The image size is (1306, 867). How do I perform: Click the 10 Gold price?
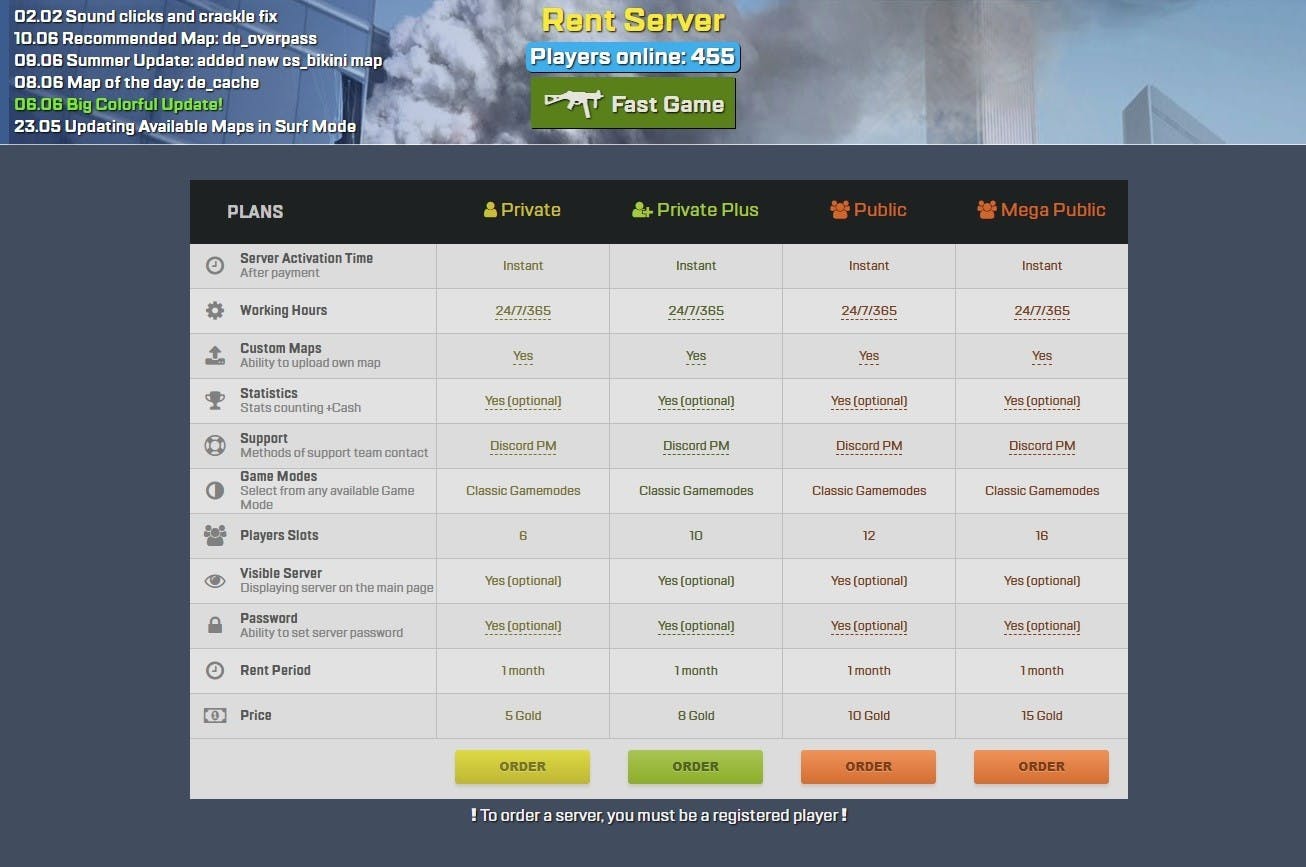(x=869, y=716)
